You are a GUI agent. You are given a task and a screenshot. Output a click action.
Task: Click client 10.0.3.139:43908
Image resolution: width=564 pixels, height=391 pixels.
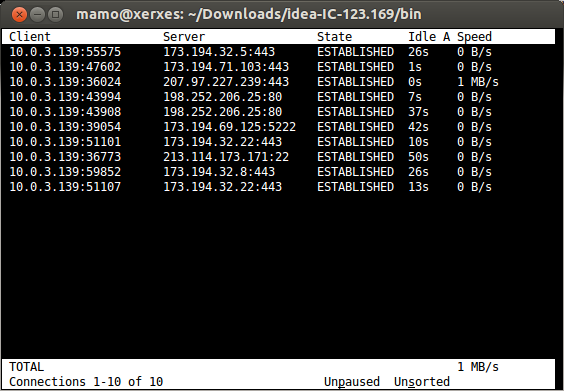65,112
